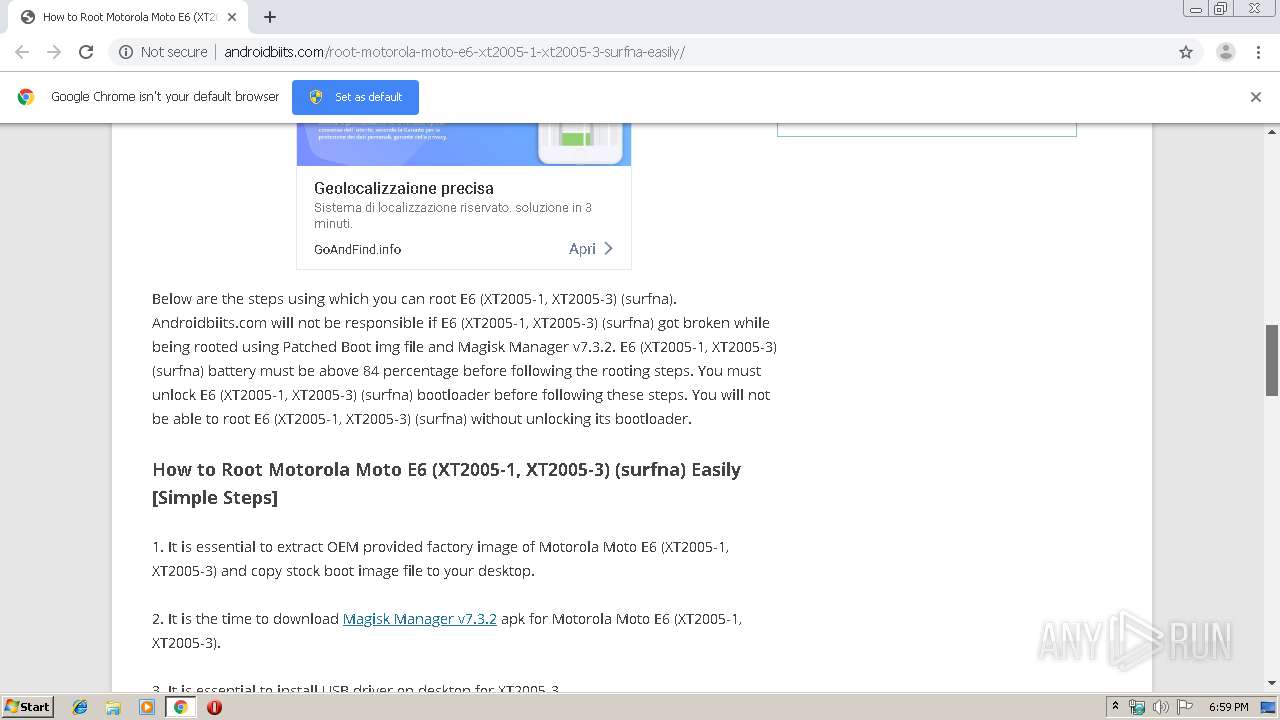Open the Magisk Manager v7.3.2 link
This screenshot has width=1280, height=720.
(x=420, y=619)
